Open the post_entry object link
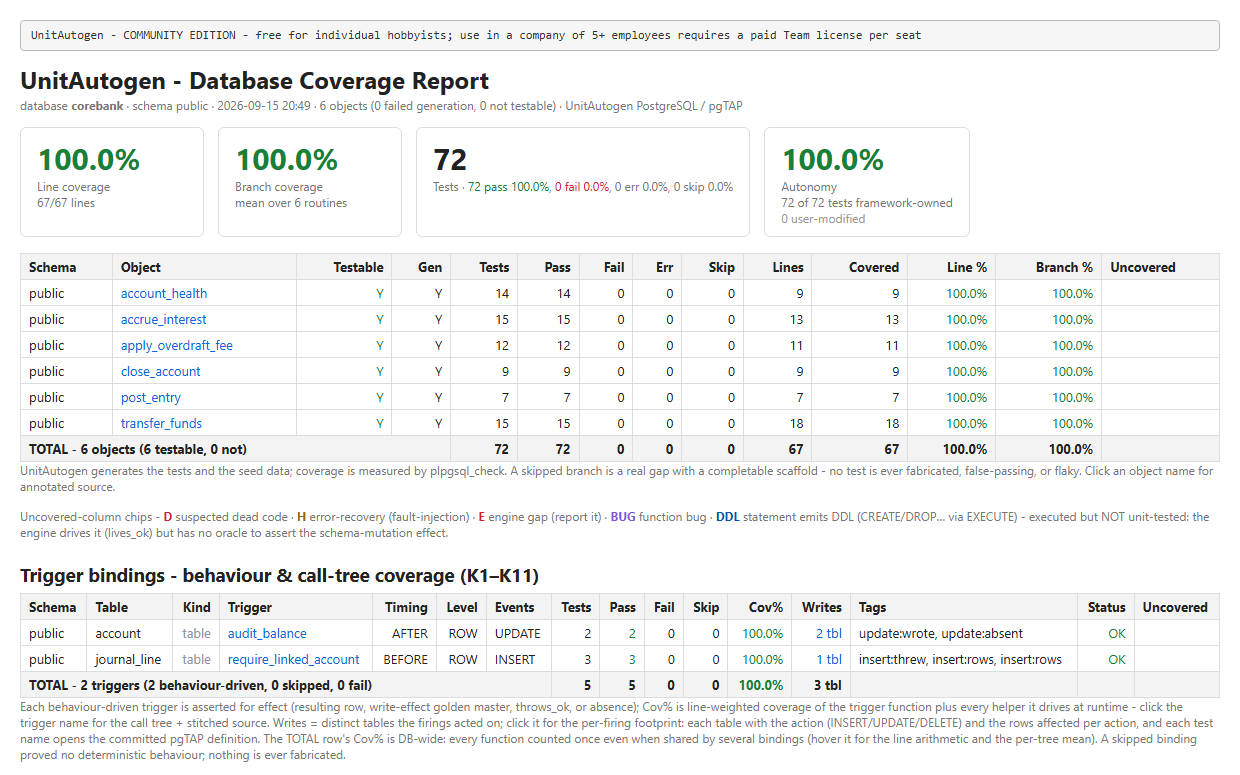This screenshot has width=1240, height=775. tap(151, 397)
